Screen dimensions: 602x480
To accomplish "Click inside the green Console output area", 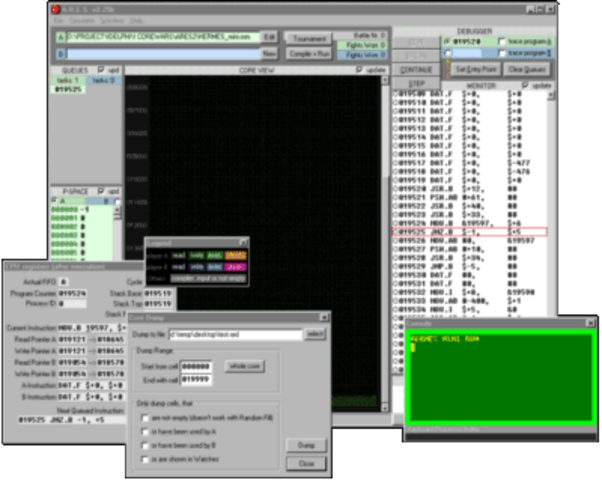I will pyautogui.click(x=500, y=377).
